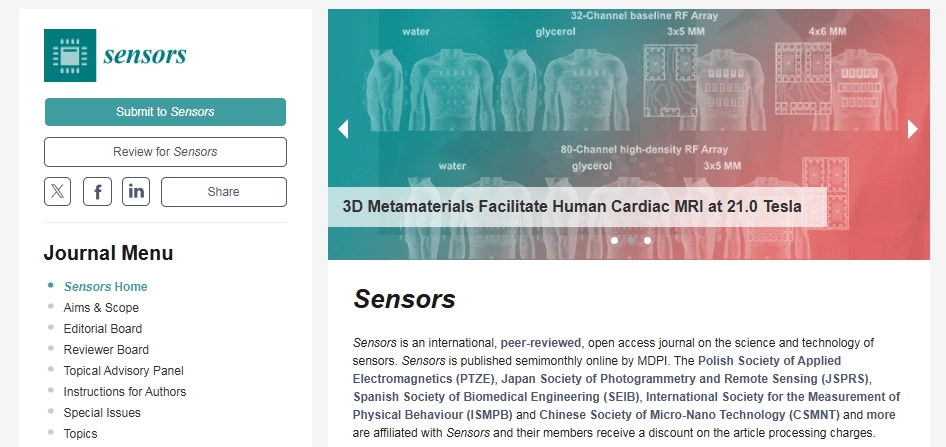Open Special Issues menu item
Viewport: 946px width, 447px height.
pos(102,413)
